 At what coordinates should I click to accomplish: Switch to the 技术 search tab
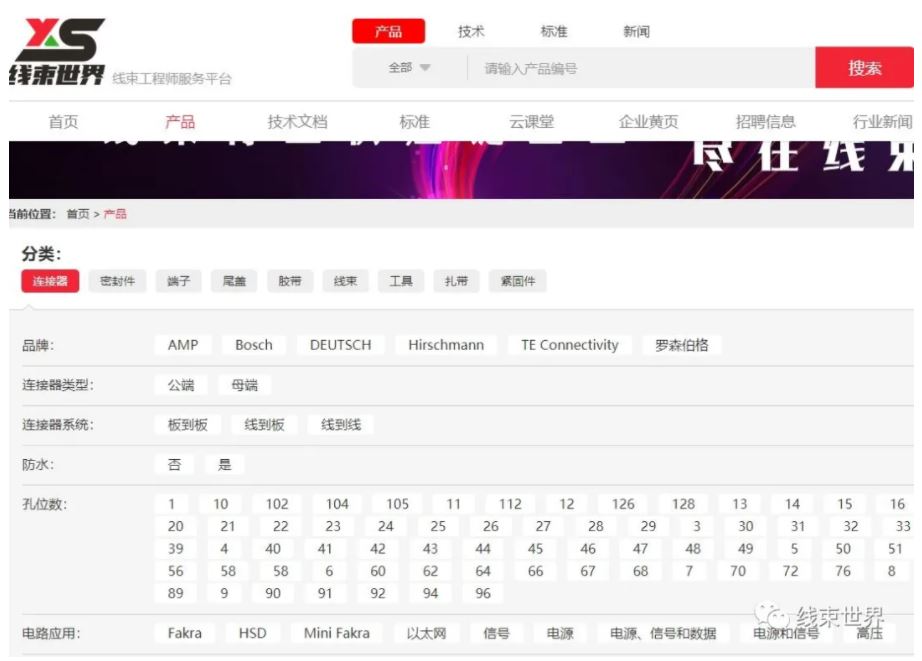click(x=471, y=31)
